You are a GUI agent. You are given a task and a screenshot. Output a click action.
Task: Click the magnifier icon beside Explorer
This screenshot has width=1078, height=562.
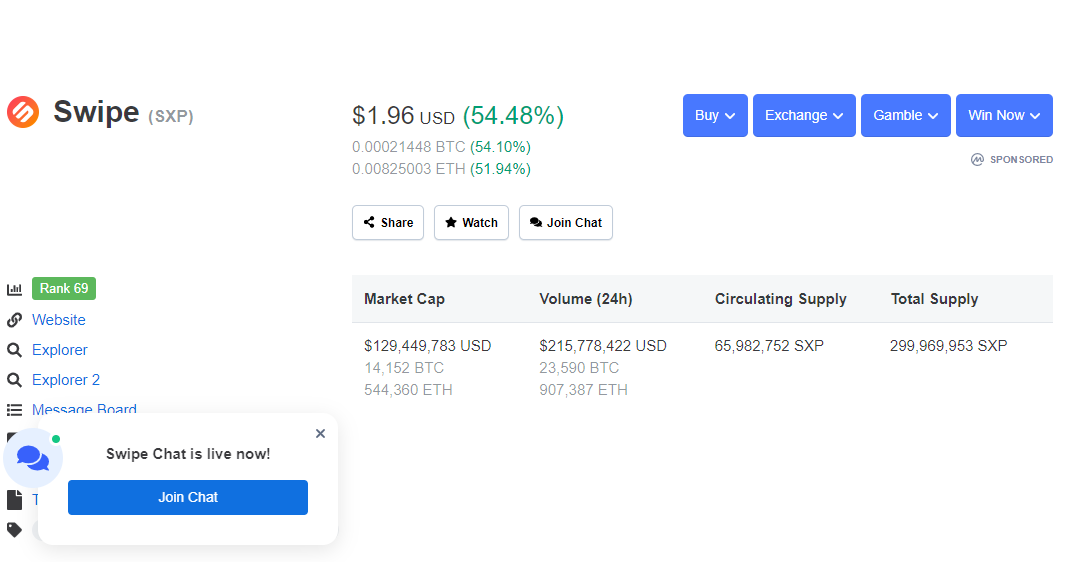click(x=14, y=350)
